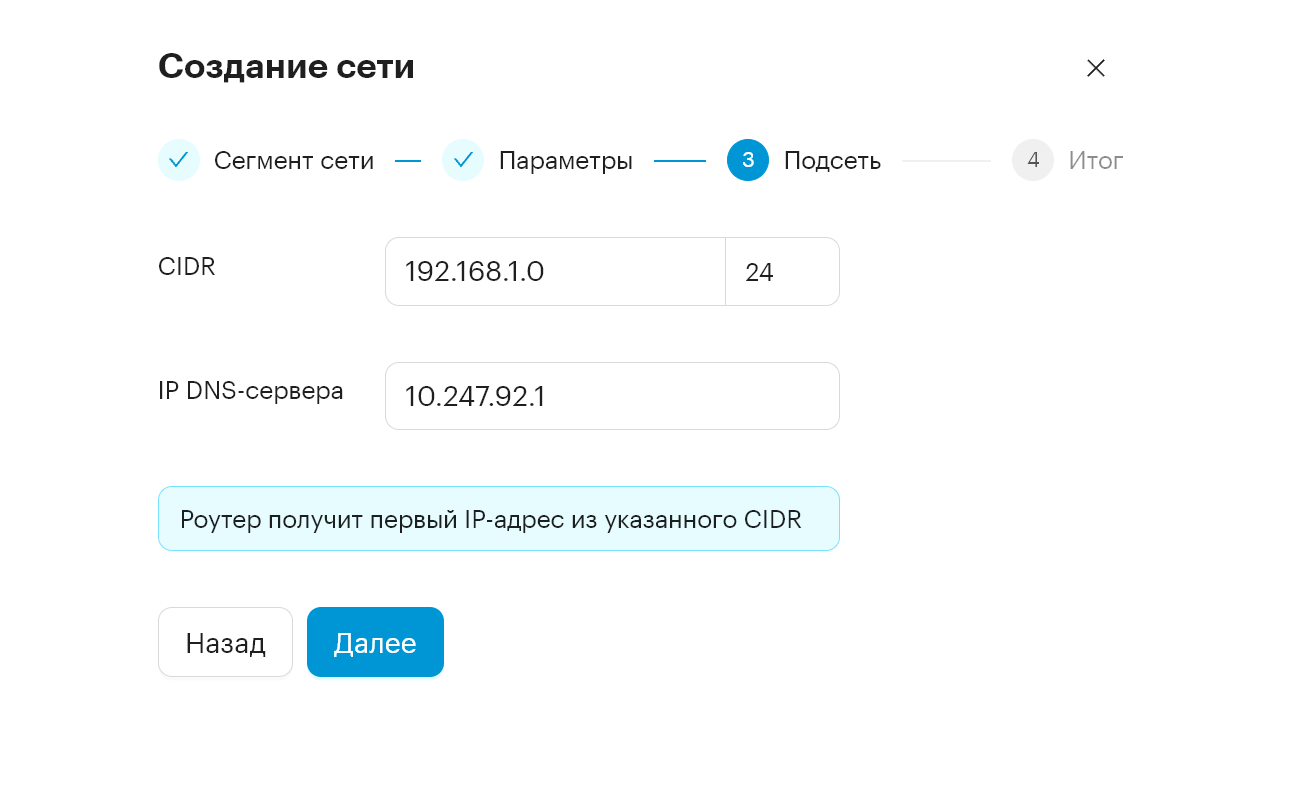Focus the CIDR prefix field 24
The height and width of the screenshot is (788, 1290).
pyautogui.click(x=782, y=272)
